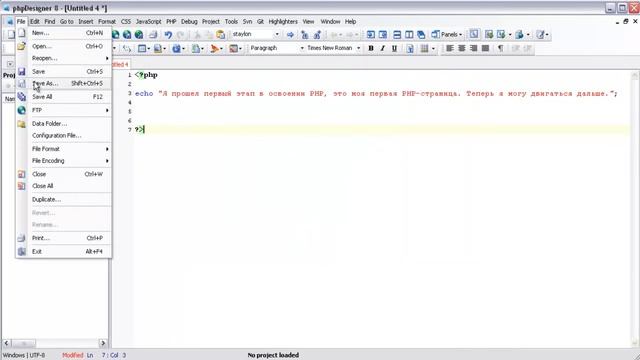
Task: Open the Help menu
Action: tap(350, 22)
